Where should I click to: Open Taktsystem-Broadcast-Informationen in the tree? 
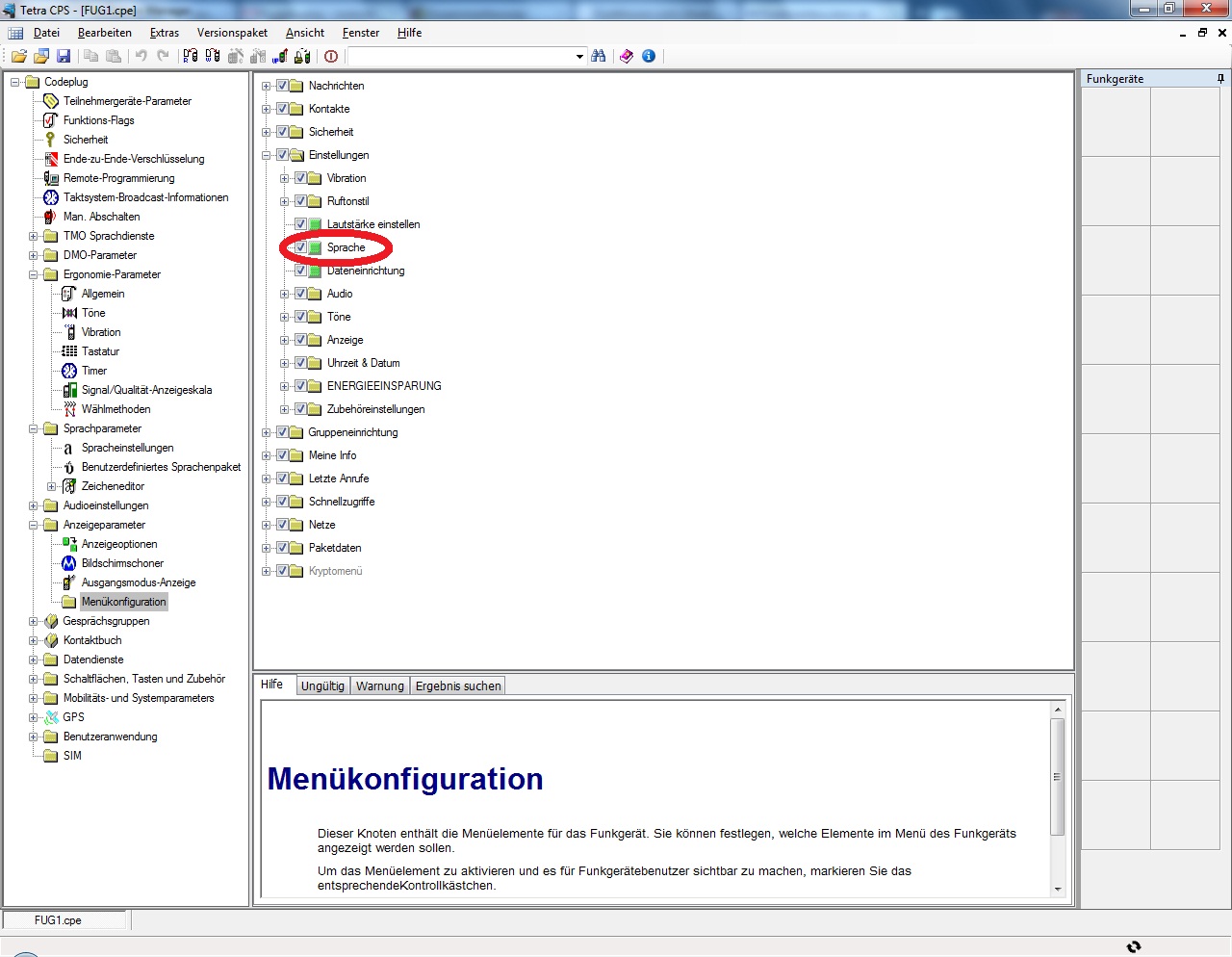145,197
